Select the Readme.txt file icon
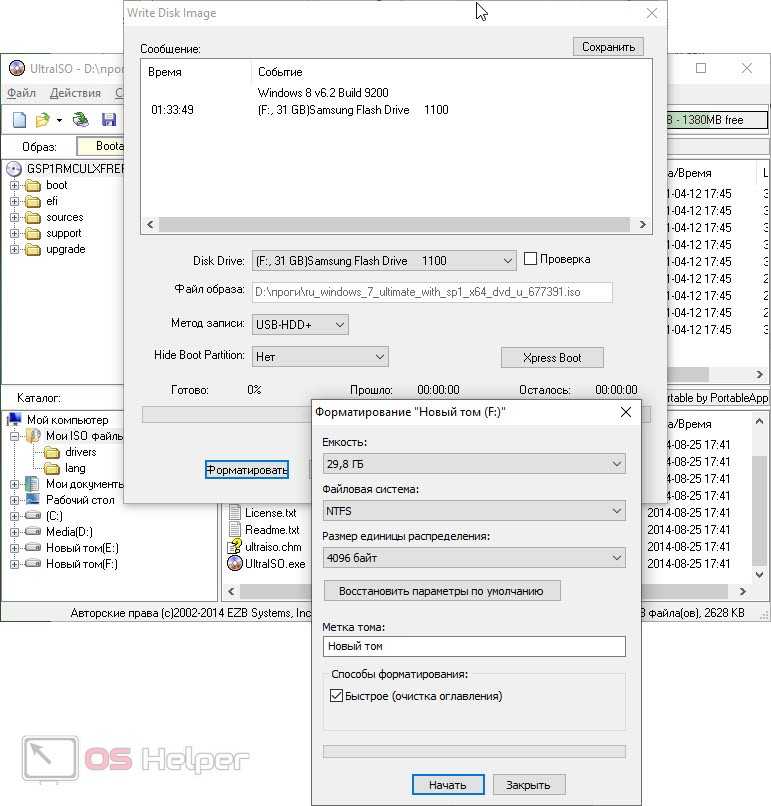This screenshot has height=806, width=771. [x=235, y=529]
